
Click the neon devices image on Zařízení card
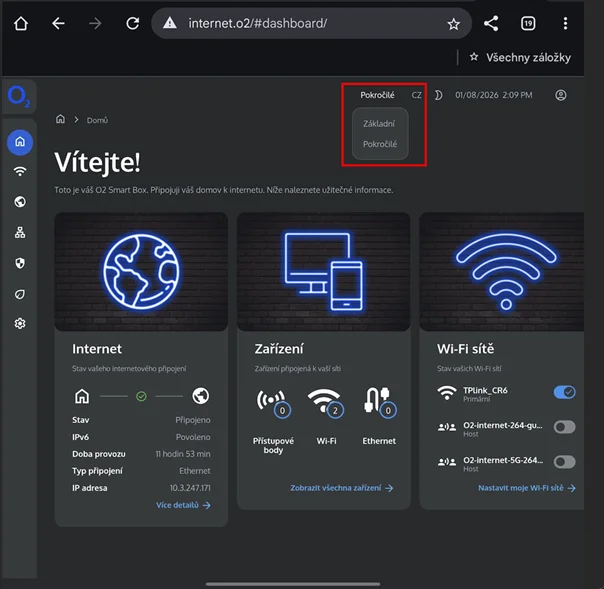point(324,272)
